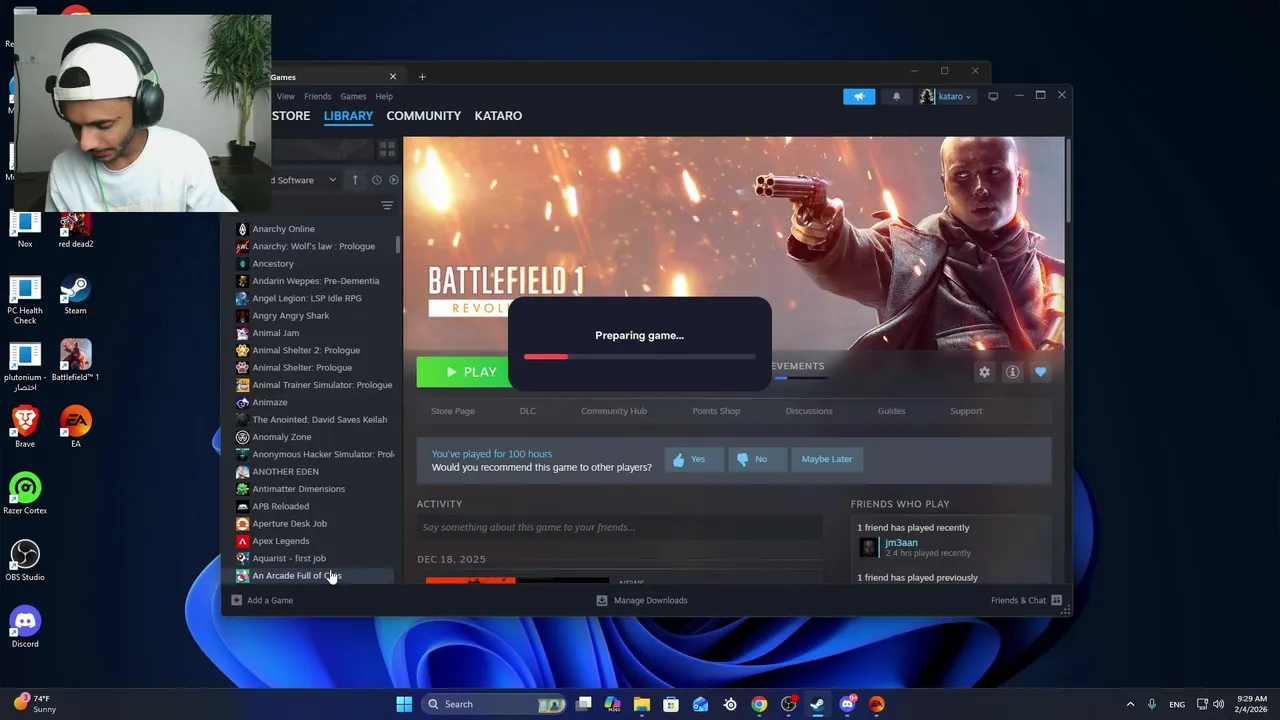Viewport: 1280px width, 720px height.
Task: Show hidden system tray icons chevron
Action: coord(1130,704)
